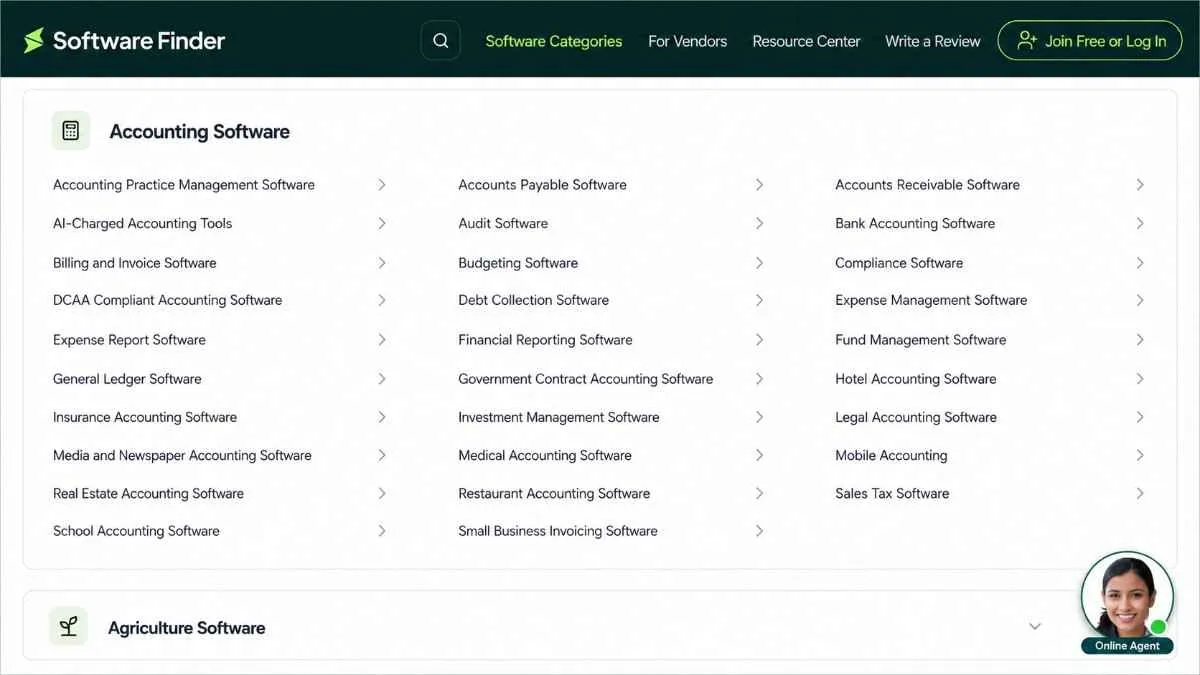The image size is (1200, 675).
Task: Open the For Vendors menu
Action: (x=688, y=41)
